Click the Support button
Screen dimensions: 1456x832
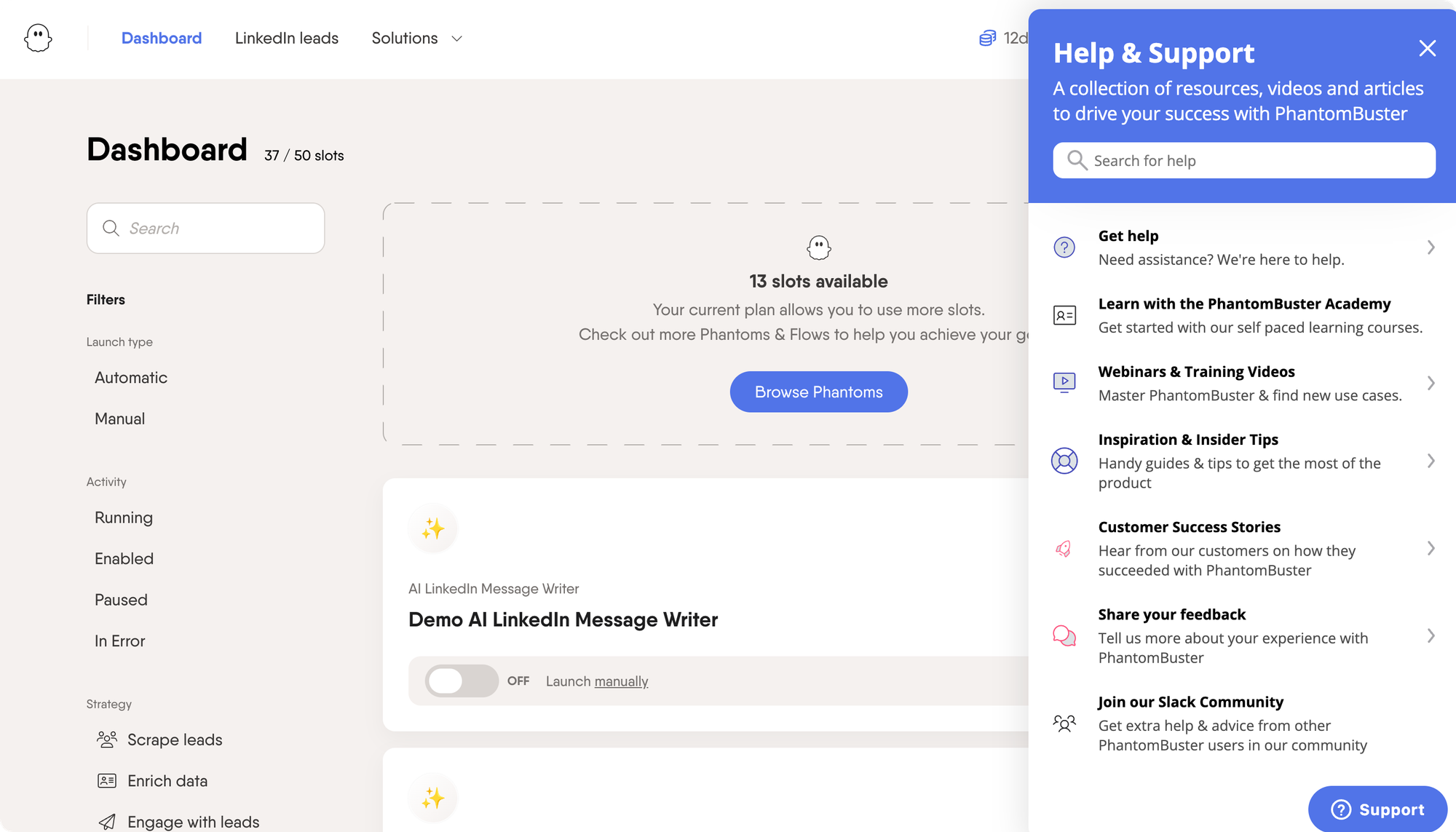tap(1377, 809)
